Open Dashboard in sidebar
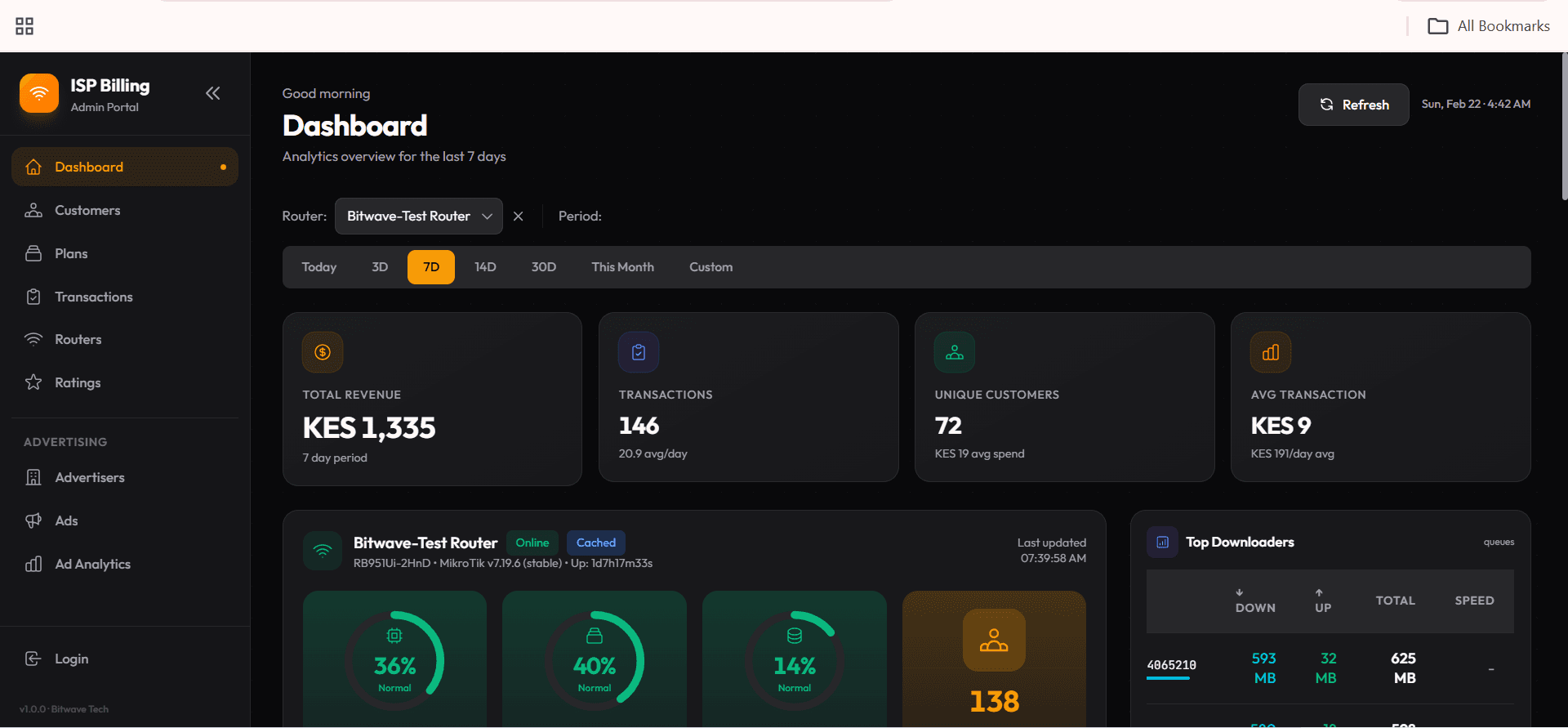This screenshot has height=728, width=1568. (125, 167)
